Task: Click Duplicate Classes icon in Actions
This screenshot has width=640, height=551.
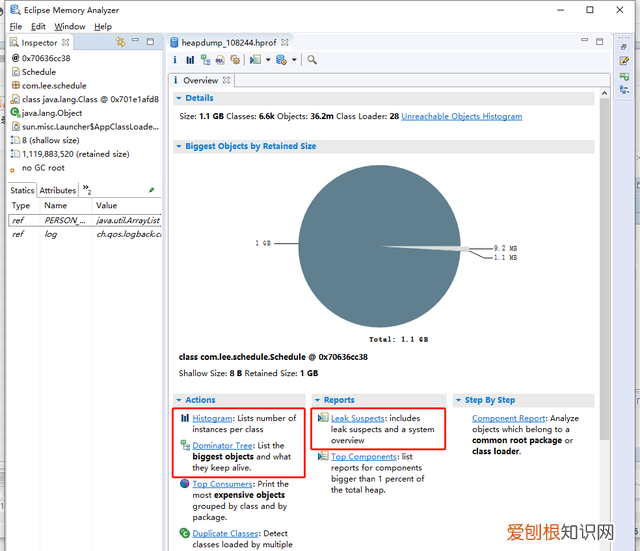Action: 184,533
